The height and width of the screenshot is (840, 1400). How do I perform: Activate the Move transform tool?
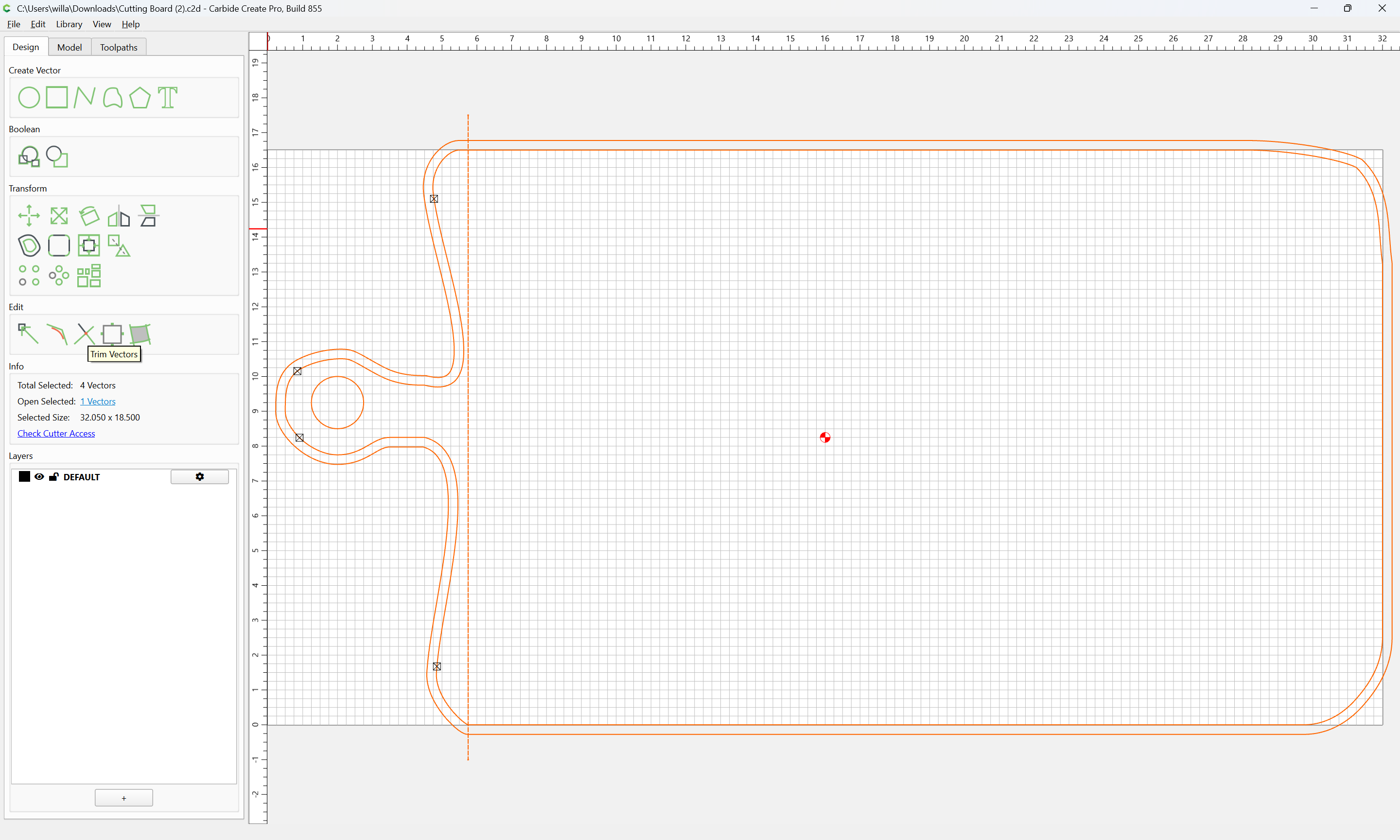(29, 216)
